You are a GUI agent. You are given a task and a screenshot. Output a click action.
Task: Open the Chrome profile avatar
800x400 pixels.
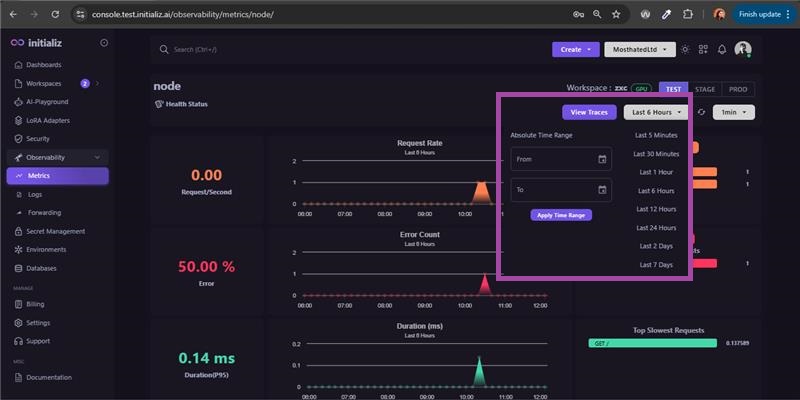[719, 14]
